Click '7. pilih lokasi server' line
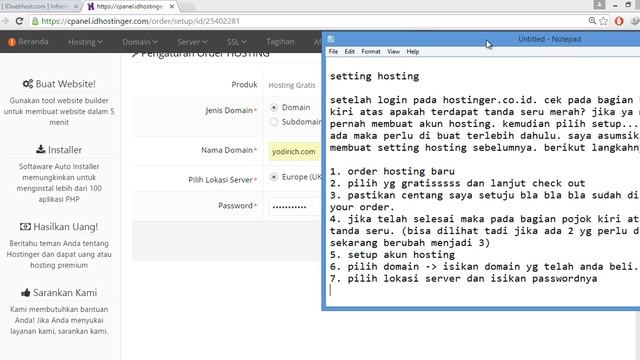 point(464,278)
